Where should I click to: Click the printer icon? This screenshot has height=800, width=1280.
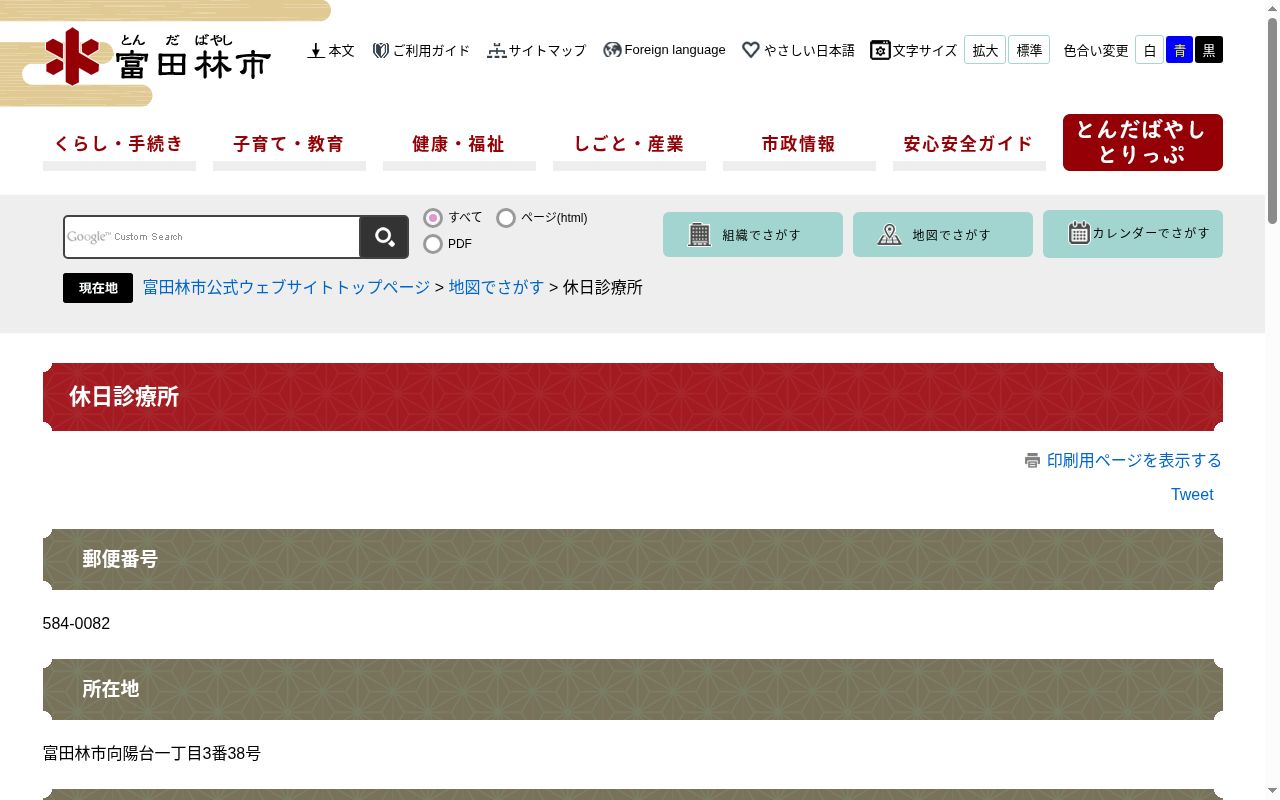1032,460
